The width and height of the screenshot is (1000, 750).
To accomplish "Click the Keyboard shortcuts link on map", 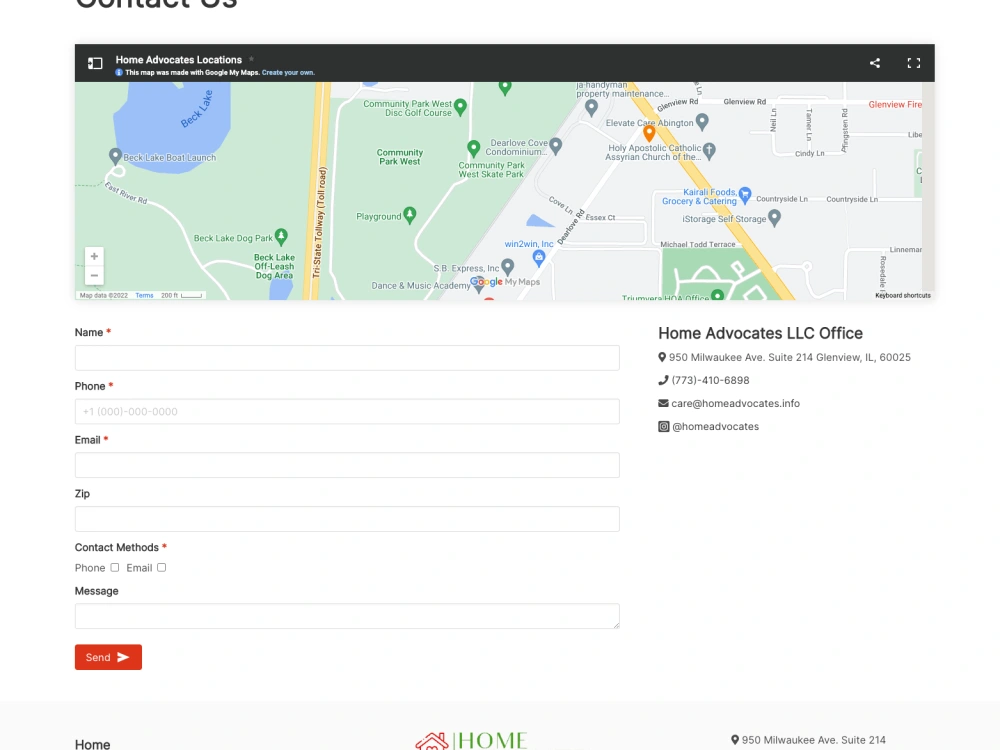I will pos(902,295).
